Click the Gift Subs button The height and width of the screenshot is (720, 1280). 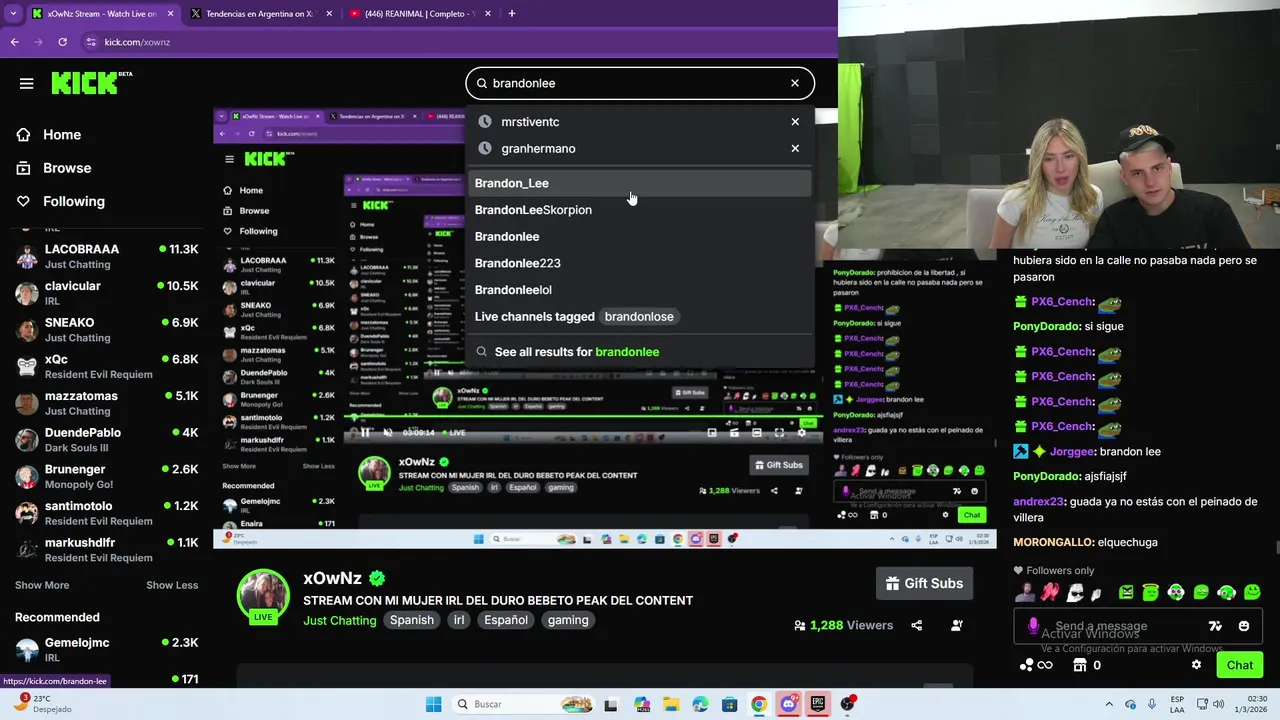point(924,584)
